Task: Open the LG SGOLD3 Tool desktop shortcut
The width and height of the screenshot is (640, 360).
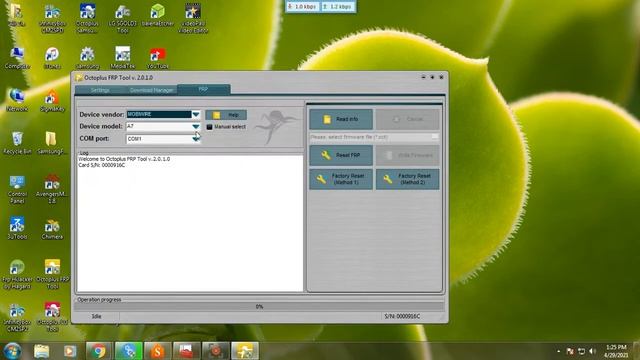Action: pyautogui.click(x=122, y=18)
